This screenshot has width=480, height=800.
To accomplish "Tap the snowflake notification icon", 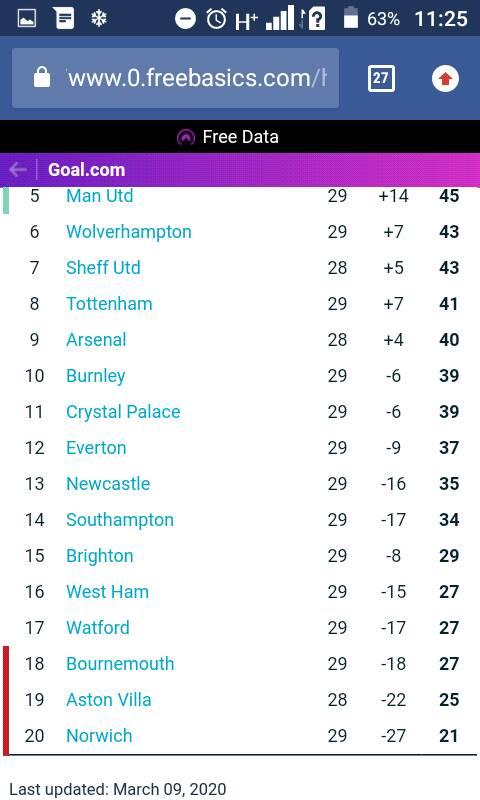I will 98,19.
